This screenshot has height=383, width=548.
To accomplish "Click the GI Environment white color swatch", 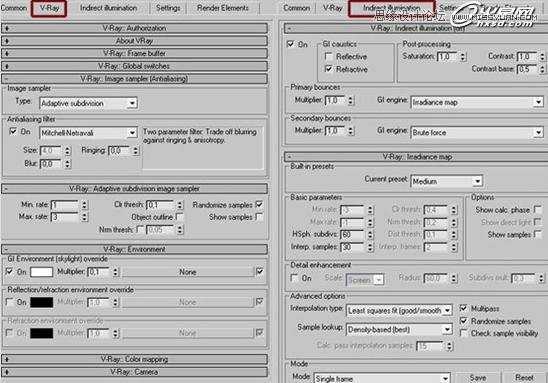I will tap(42, 272).
